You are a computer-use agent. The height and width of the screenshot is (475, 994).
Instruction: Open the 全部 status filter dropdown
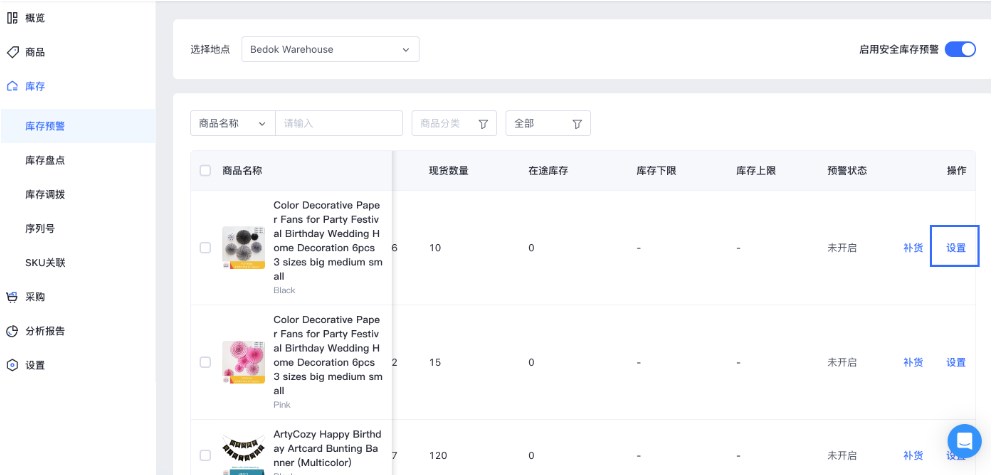tap(547, 124)
